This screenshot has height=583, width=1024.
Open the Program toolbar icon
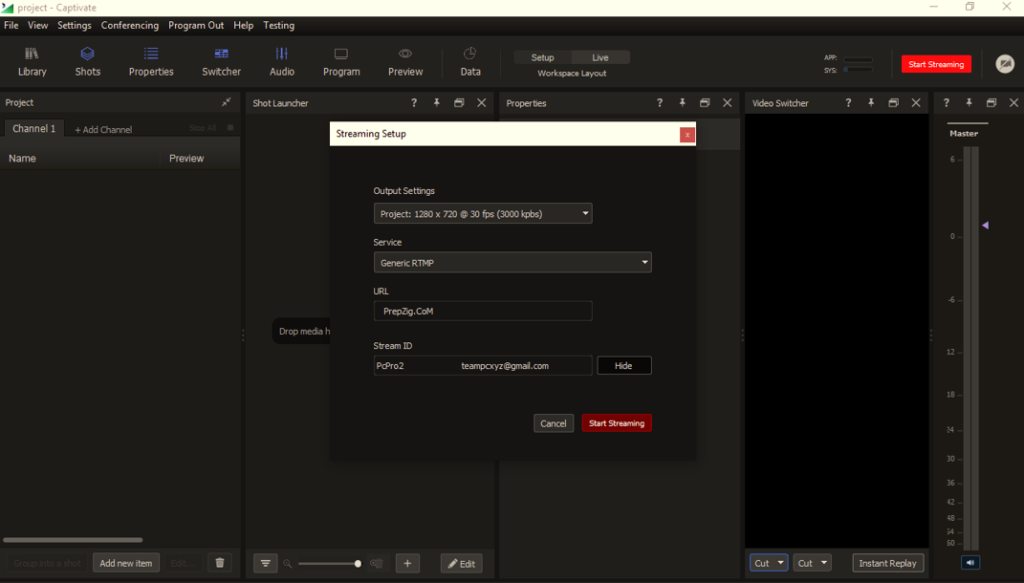tap(342, 62)
